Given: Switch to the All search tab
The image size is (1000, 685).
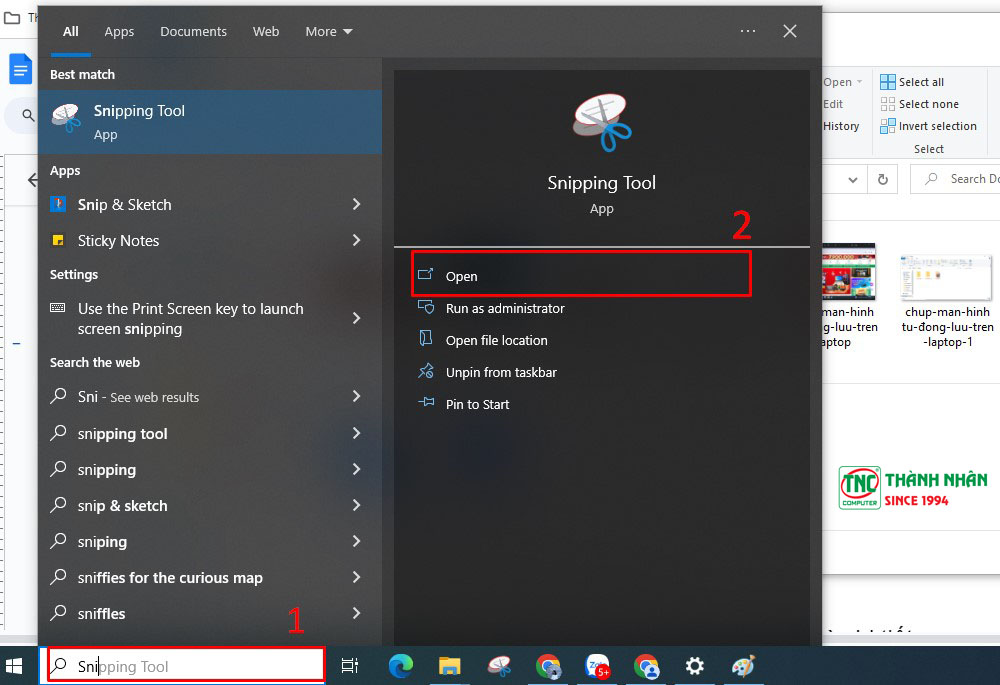Looking at the screenshot, I should (71, 31).
